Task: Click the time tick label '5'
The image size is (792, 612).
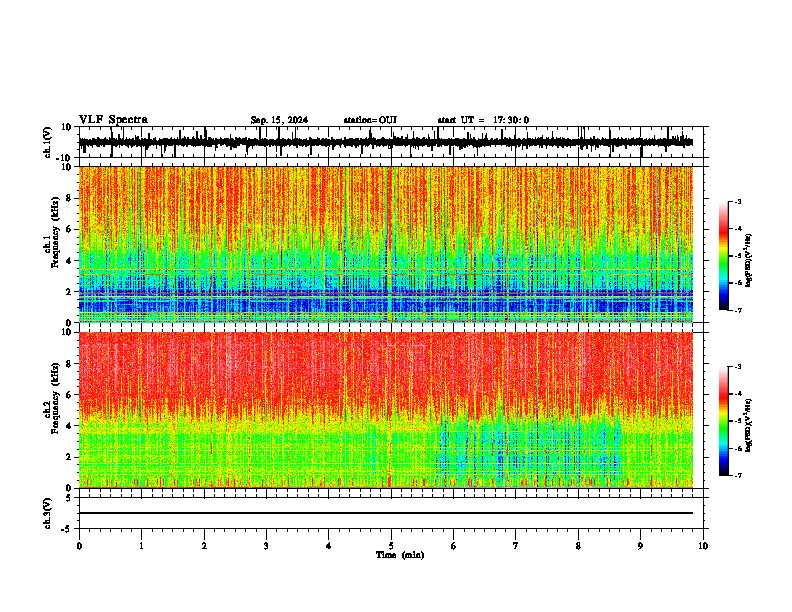Action: 391,546
